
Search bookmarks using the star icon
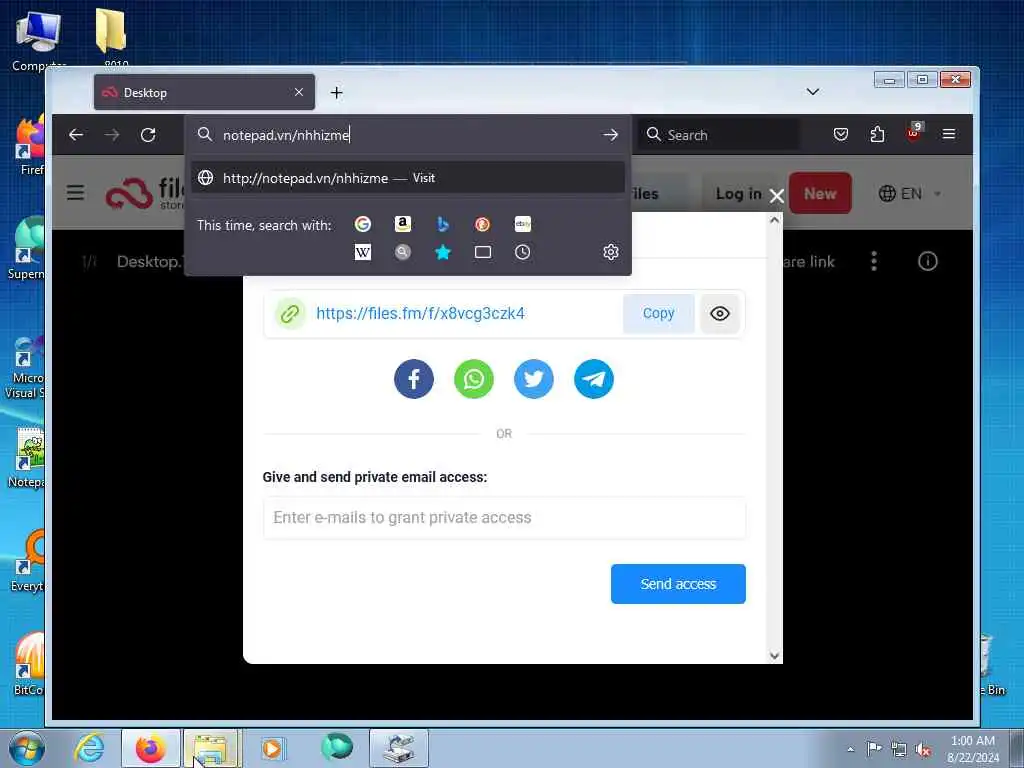443,252
